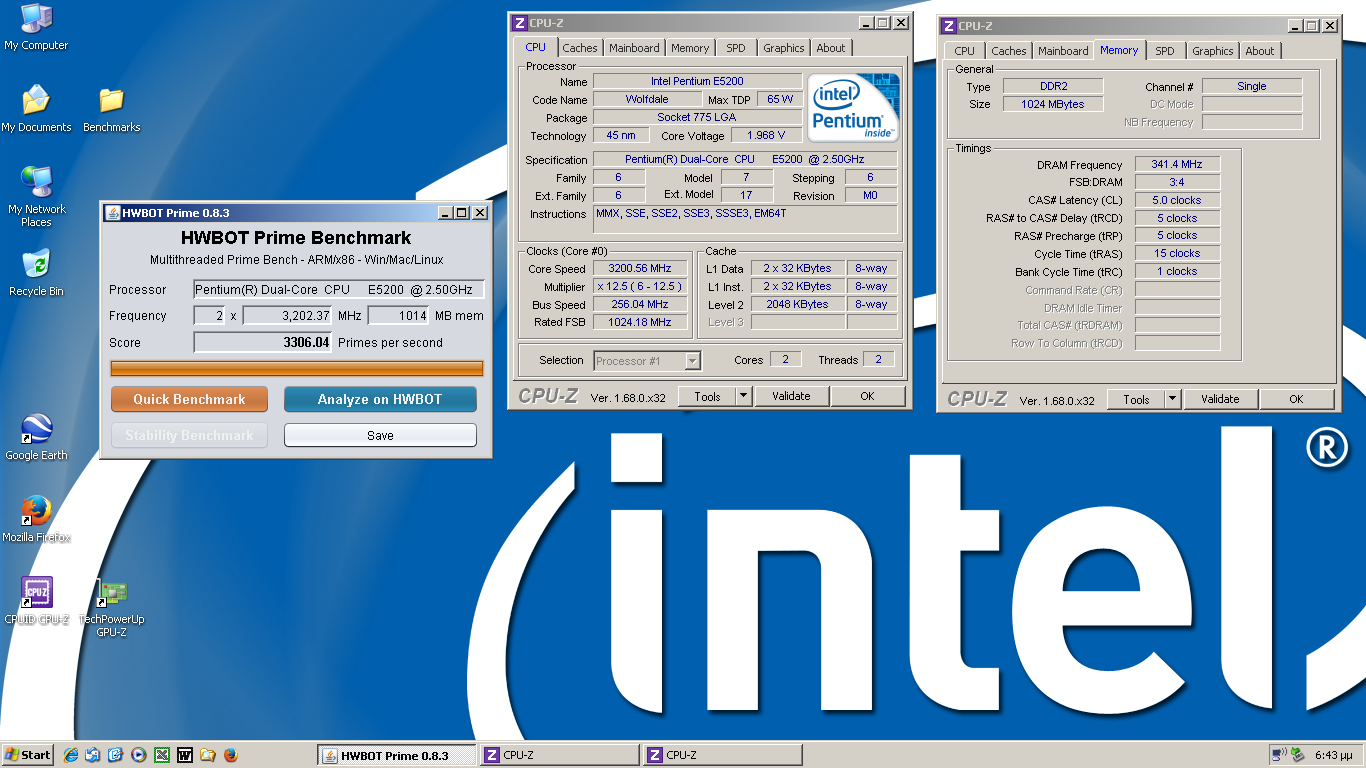The image size is (1366, 768).
Task: Open SPD tab in CPU-Z Memory window
Action: [1165, 51]
